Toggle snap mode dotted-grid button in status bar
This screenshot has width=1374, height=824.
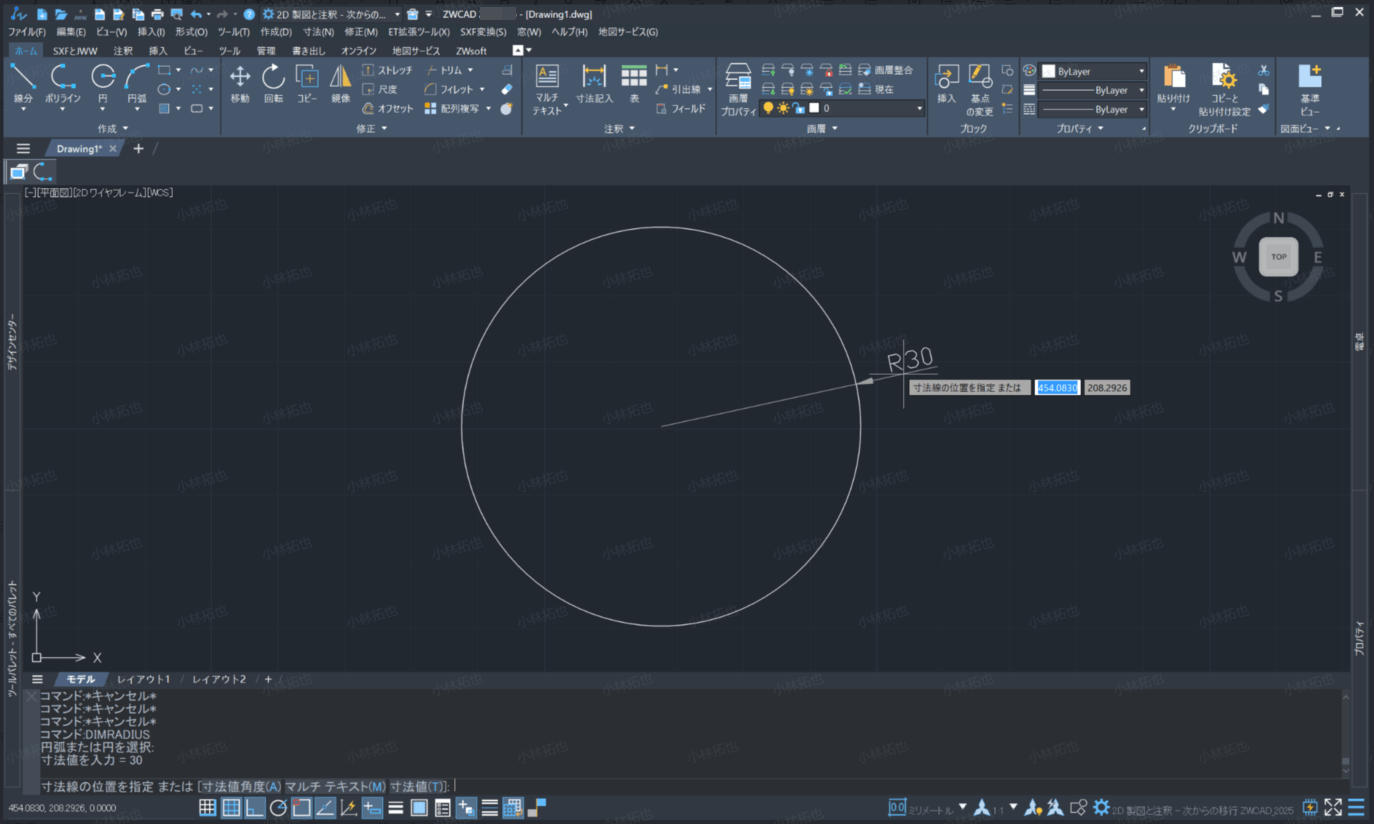(207, 808)
